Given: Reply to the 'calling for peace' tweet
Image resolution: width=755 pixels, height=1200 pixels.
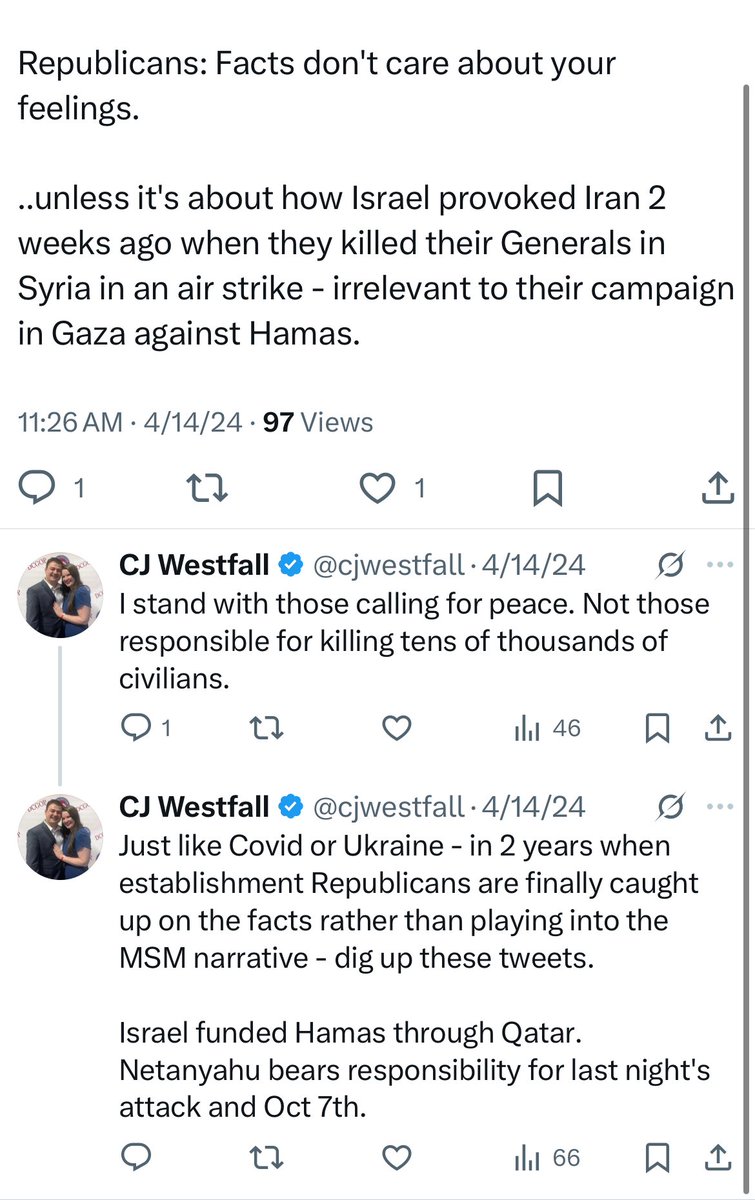Looking at the screenshot, I should [135, 729].
